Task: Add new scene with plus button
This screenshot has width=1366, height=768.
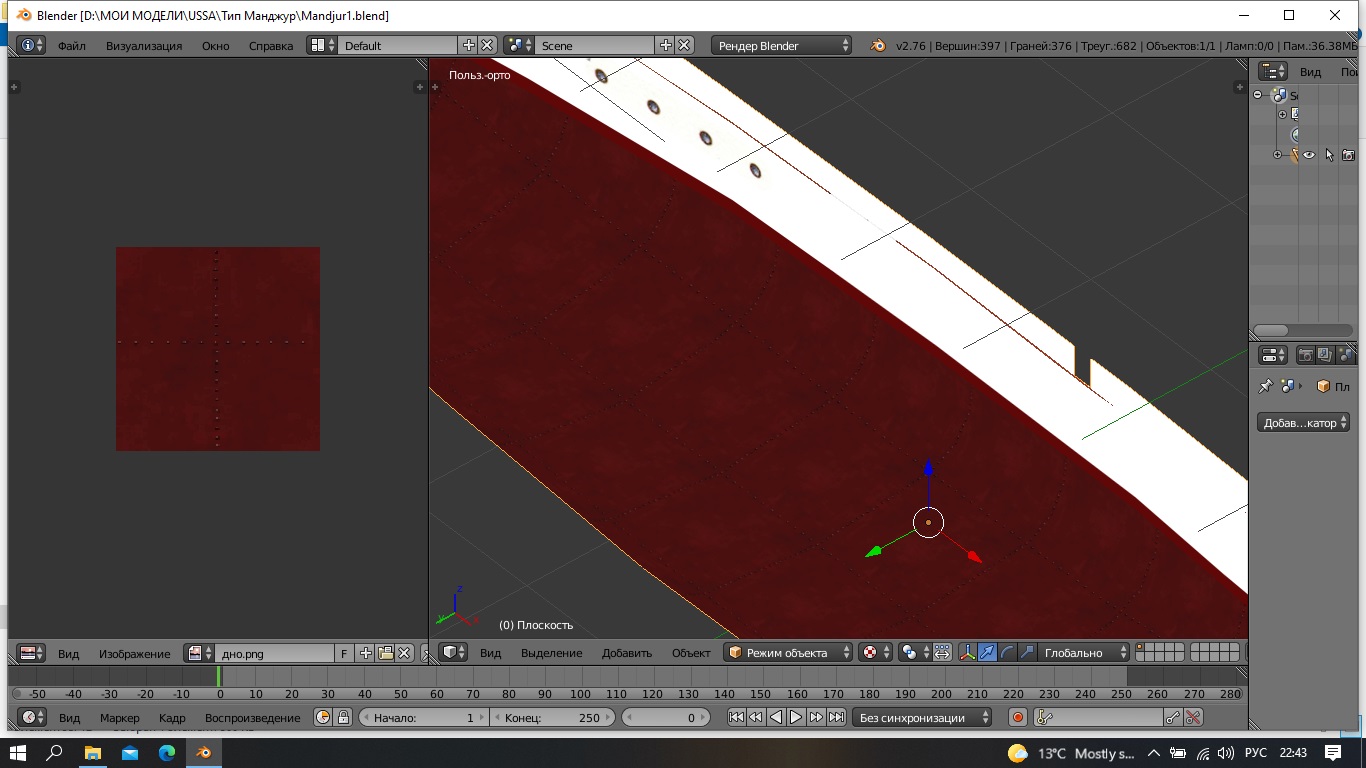Action: tap(665, 45)
